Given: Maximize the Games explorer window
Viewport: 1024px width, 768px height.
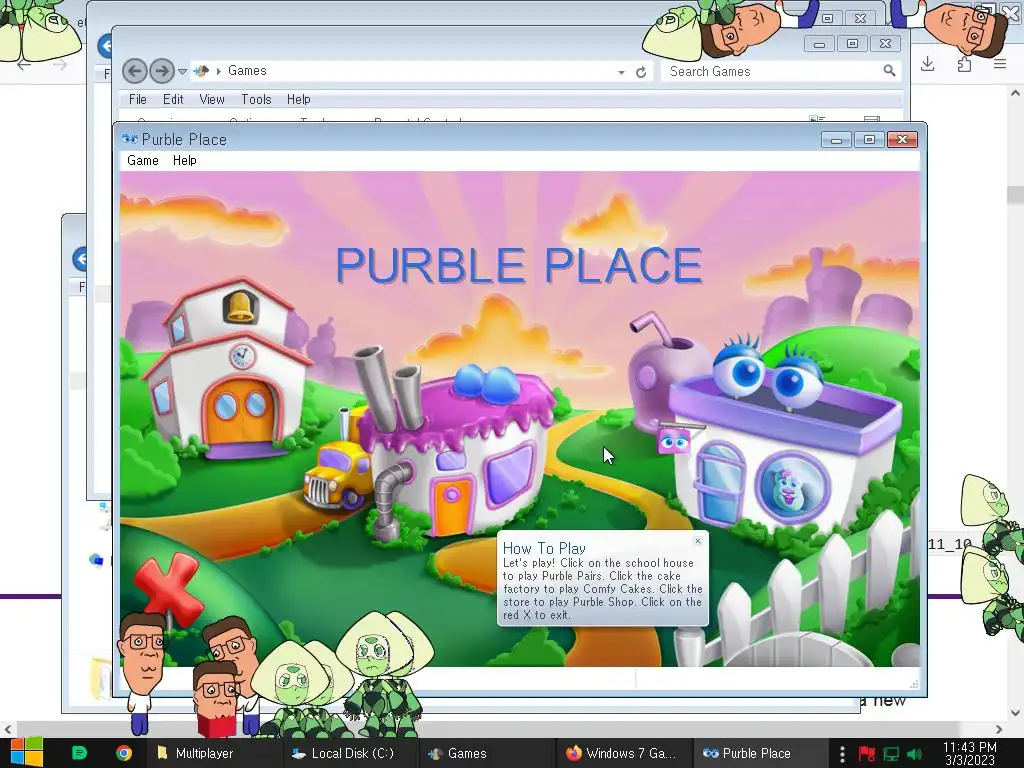Looking at the screenshot, I should tap(852, 44).
